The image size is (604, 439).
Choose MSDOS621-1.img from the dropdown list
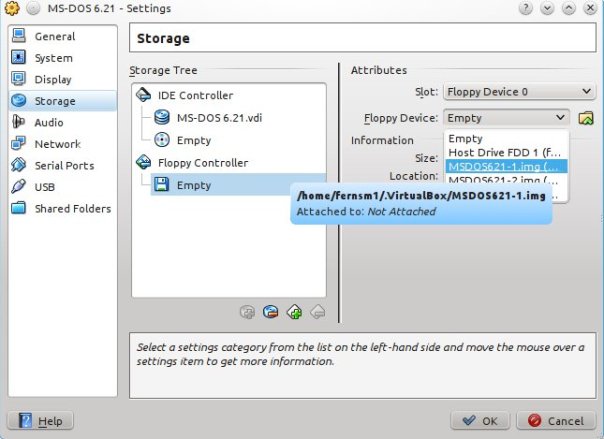(x=507, y=166)
